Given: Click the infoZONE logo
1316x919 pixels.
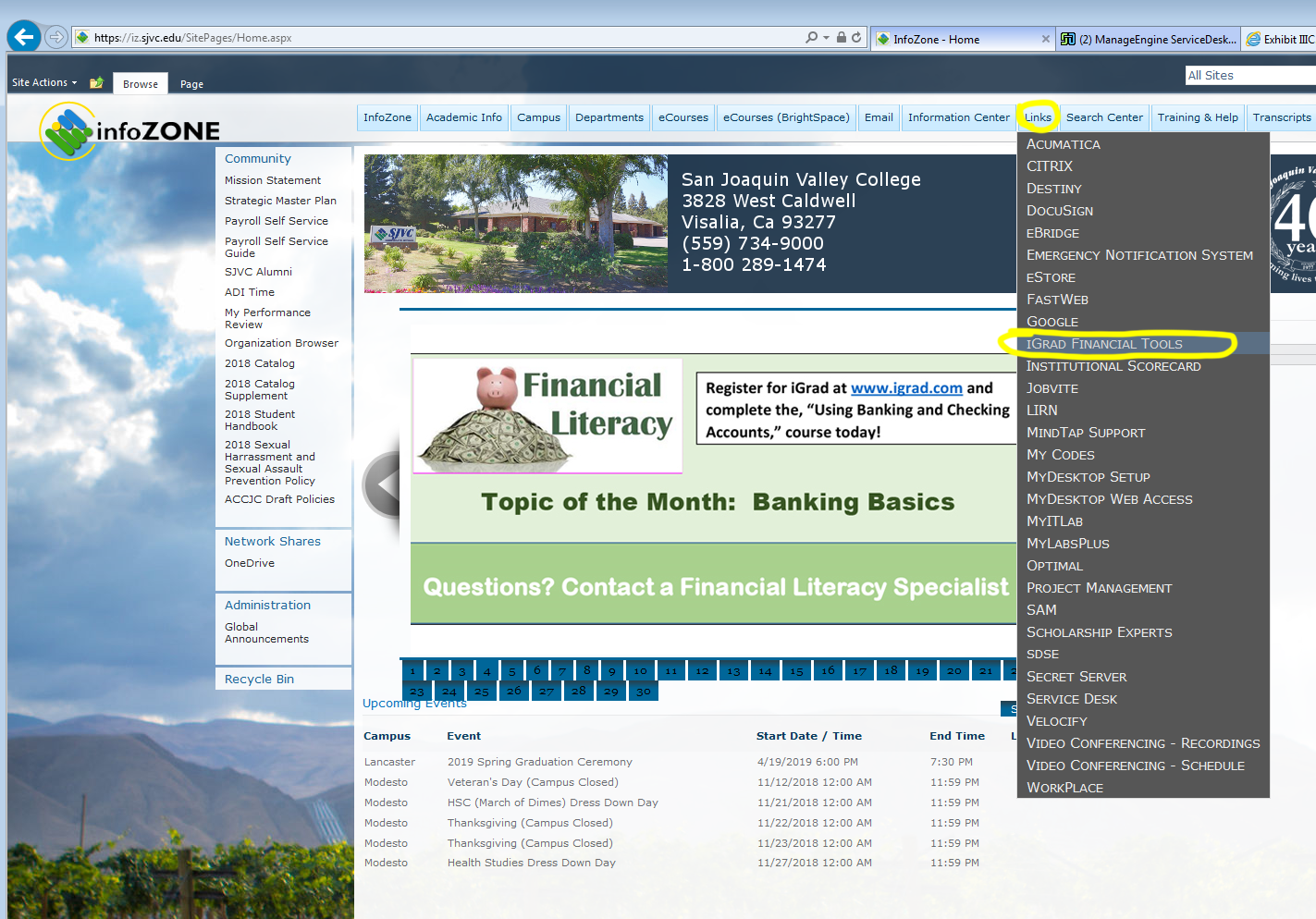Looking at the screenshot, I should (130, 130).
